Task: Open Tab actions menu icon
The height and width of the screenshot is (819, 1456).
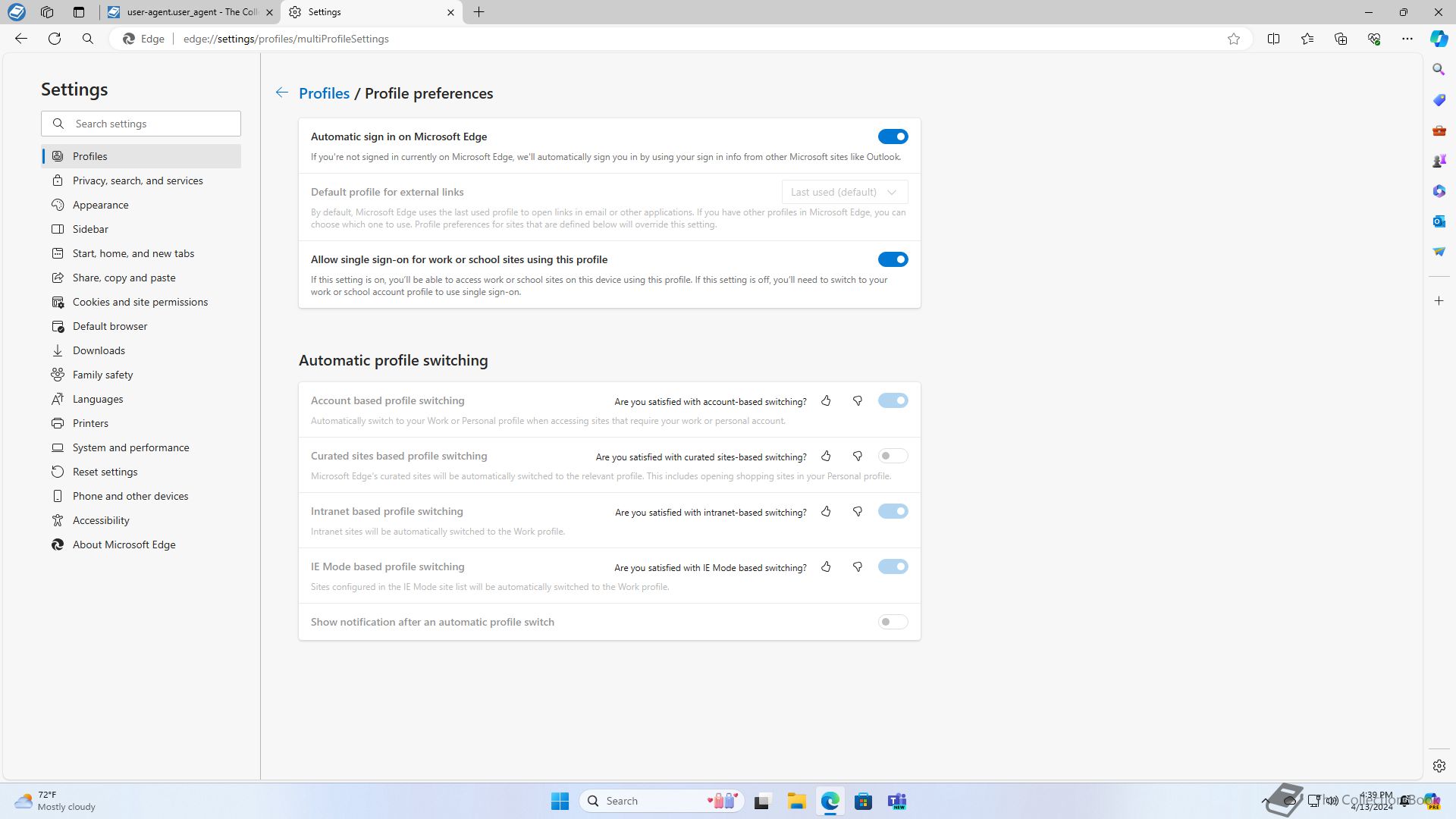Action: click(79, 12)
